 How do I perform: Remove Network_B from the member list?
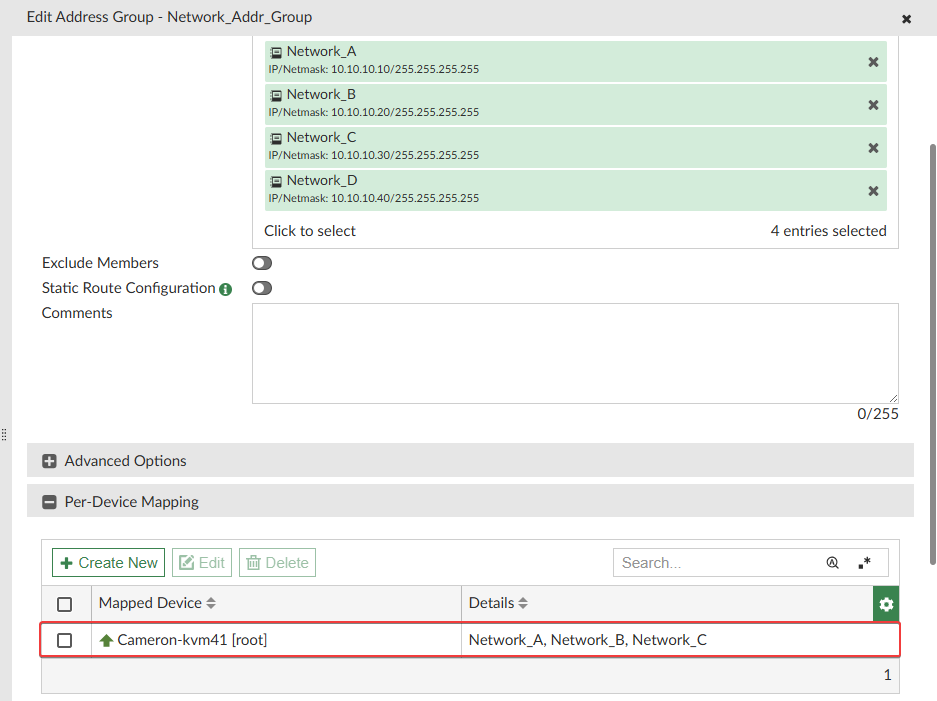click(x=873, y=105)
